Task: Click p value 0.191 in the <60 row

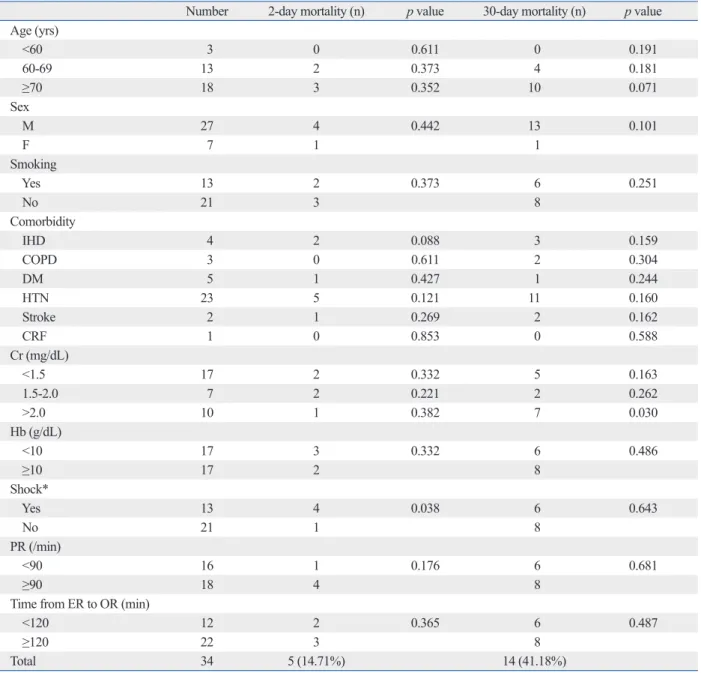Action: [643, 49]
